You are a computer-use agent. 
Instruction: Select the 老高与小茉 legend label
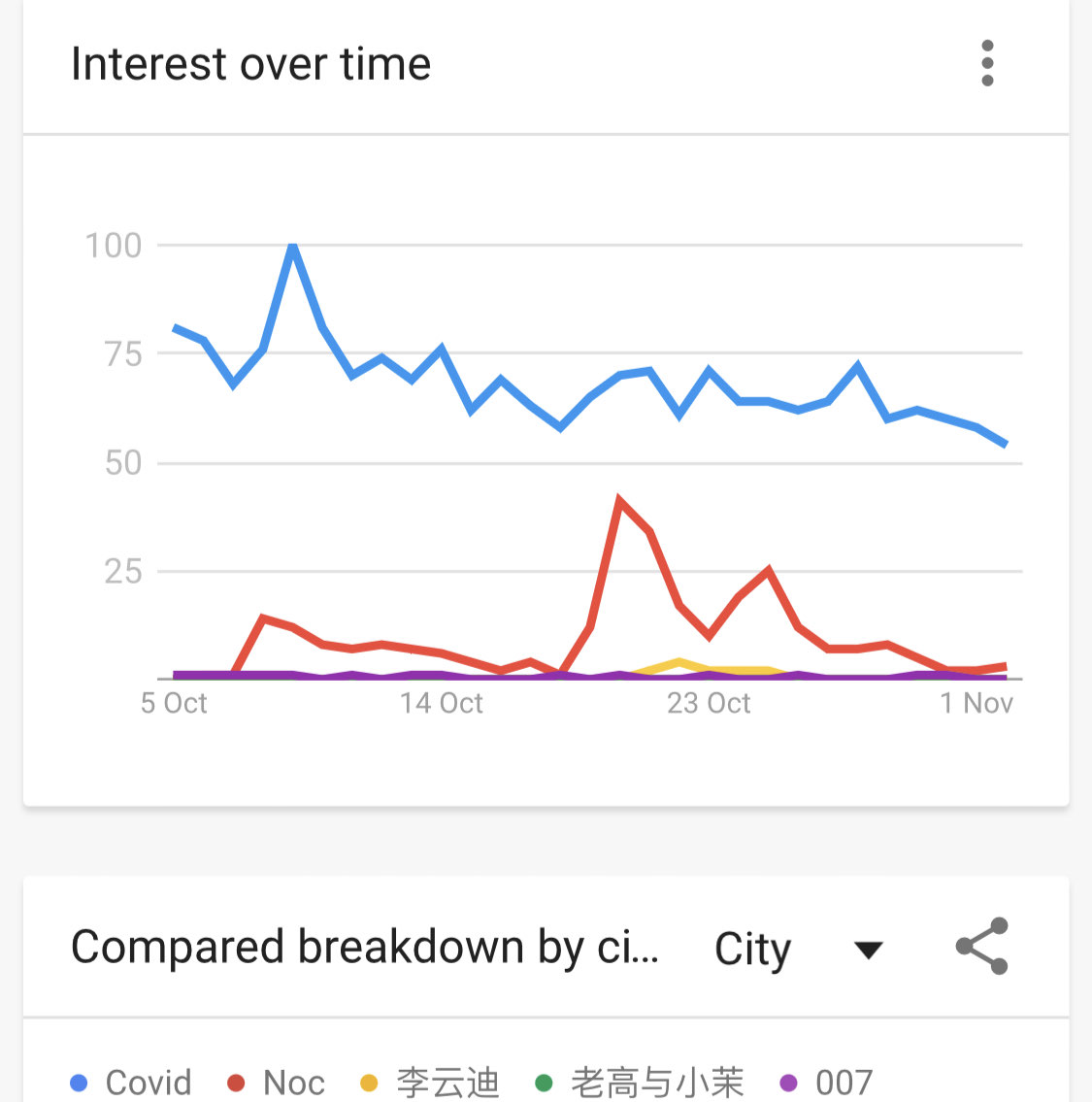[657, 1083]
